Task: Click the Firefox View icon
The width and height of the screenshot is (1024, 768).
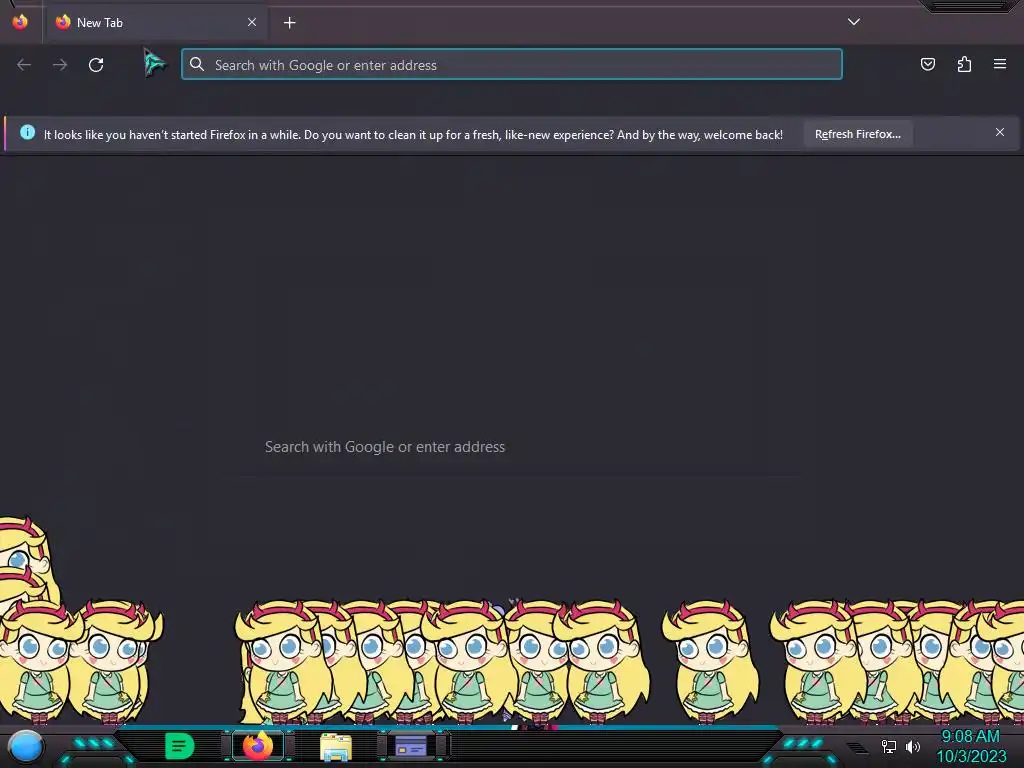Action: coord(20,22)
